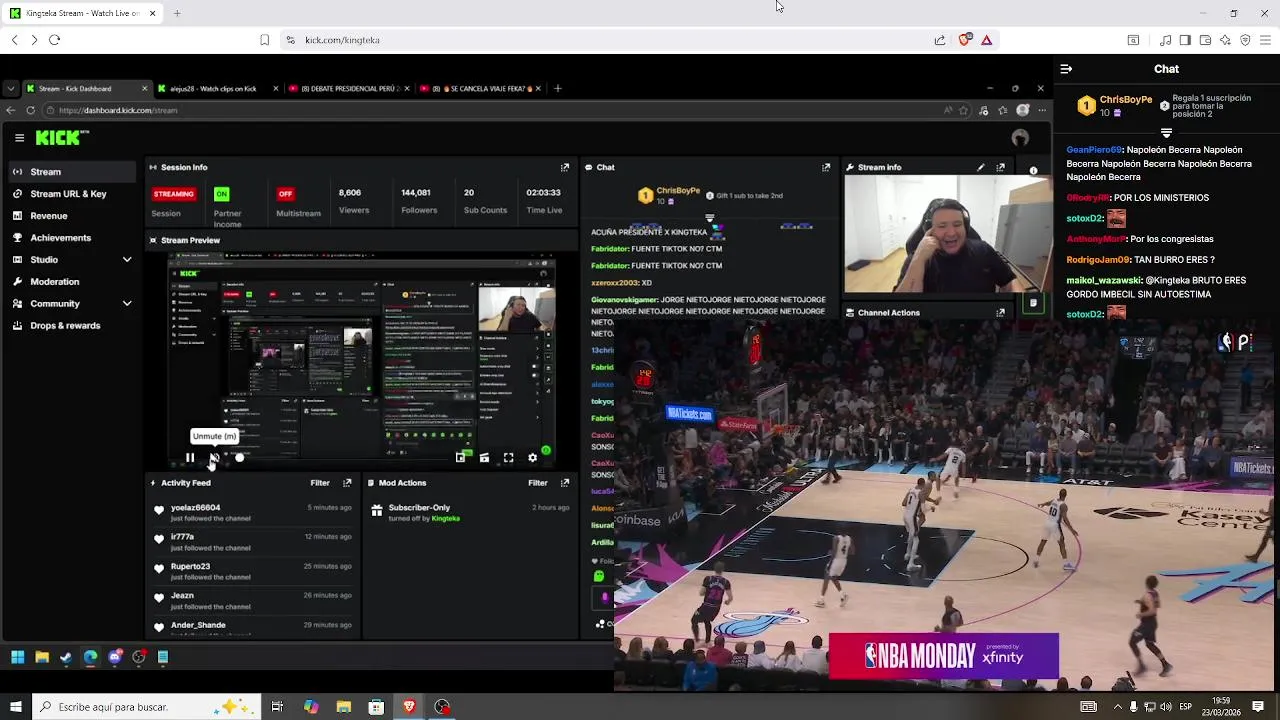The image size is (1280, 720).
Task: Share the page via address bar icon
Action: click(940, 40)
